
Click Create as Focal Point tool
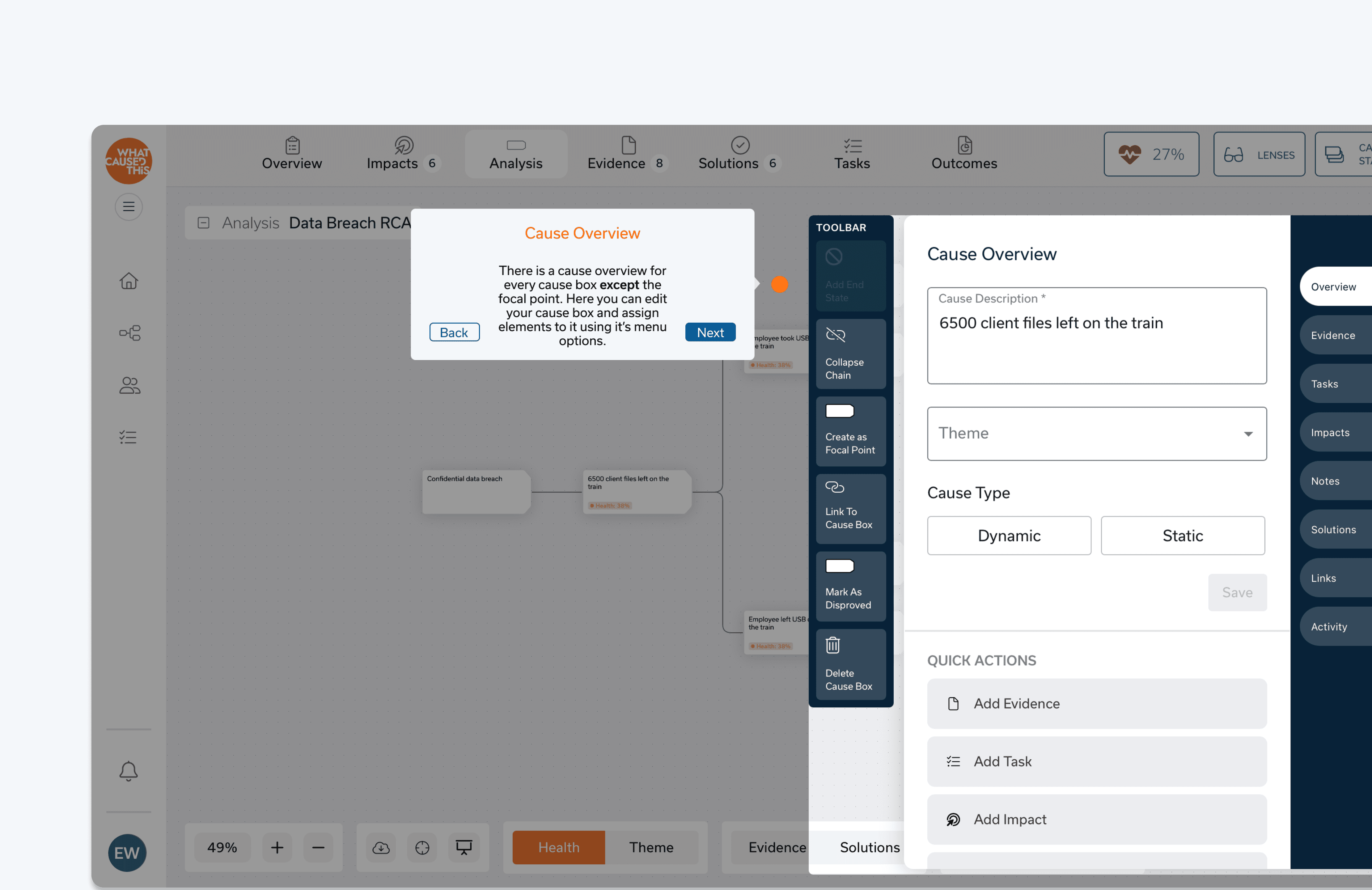tap(850, 430)
